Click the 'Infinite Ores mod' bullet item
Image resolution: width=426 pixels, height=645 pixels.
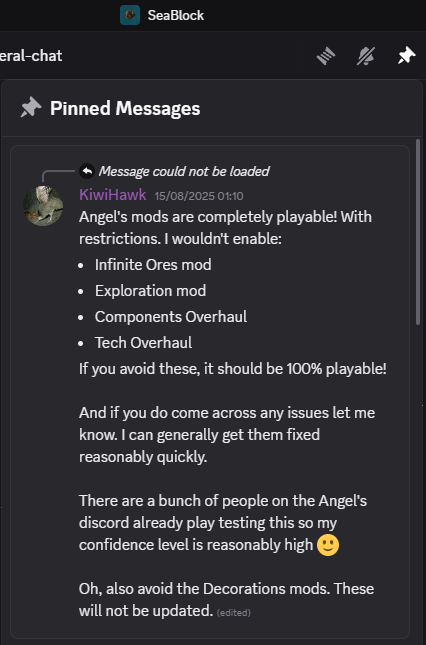pyautogui.click(x=153, y=264)
